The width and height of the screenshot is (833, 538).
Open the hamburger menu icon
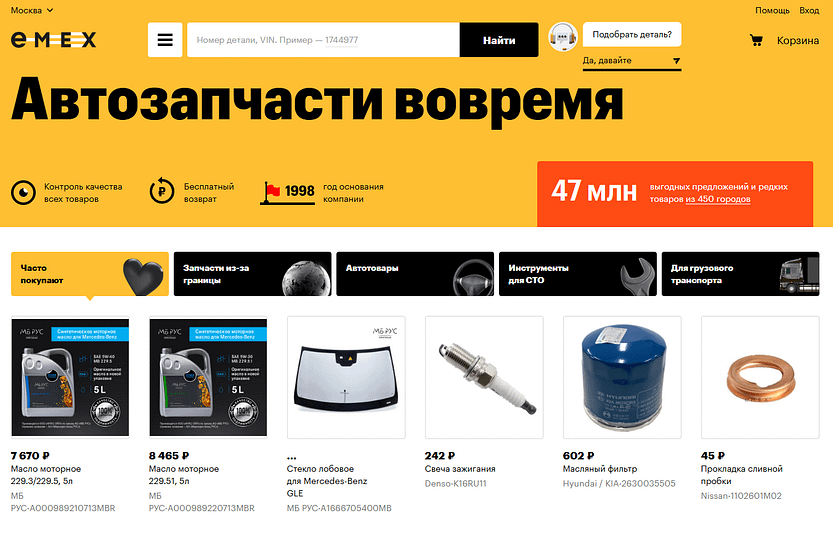click(165, 40)
